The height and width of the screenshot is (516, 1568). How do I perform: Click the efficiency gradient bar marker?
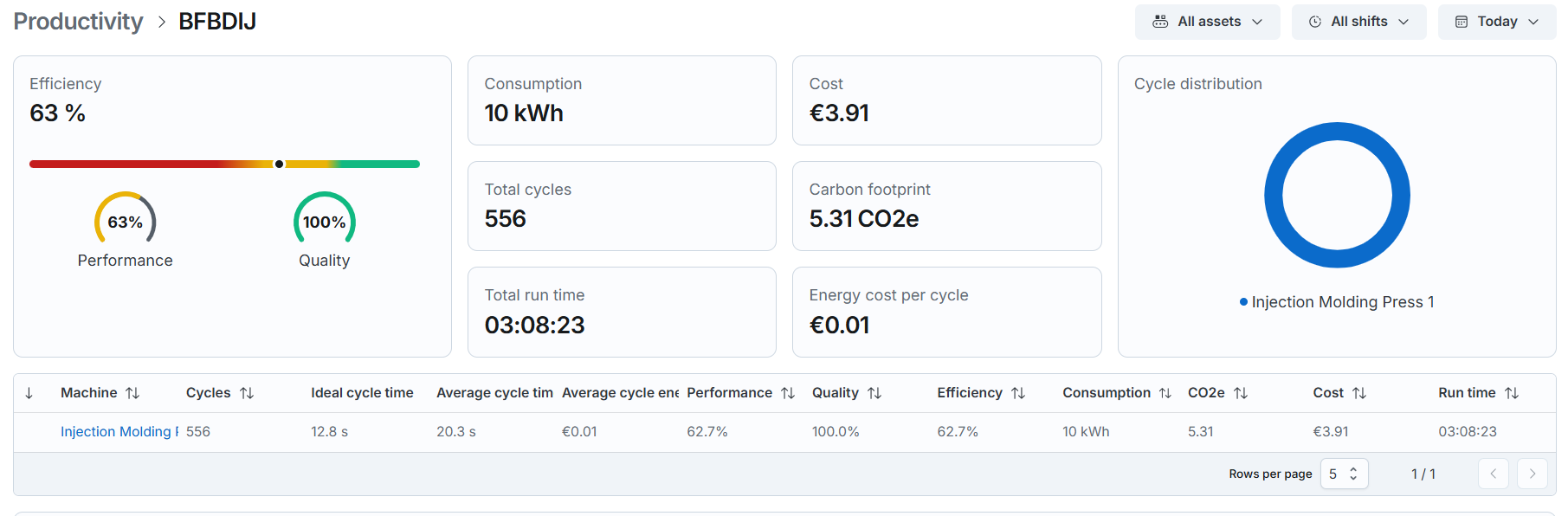click(279, 164)
